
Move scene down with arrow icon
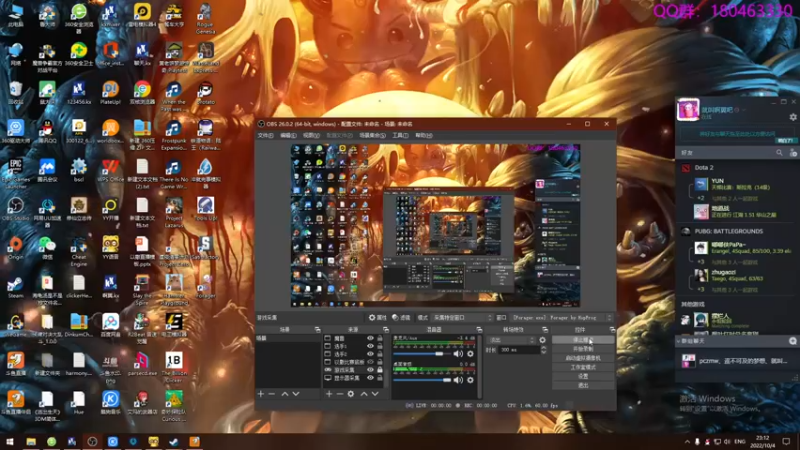[x=296, y=394]
